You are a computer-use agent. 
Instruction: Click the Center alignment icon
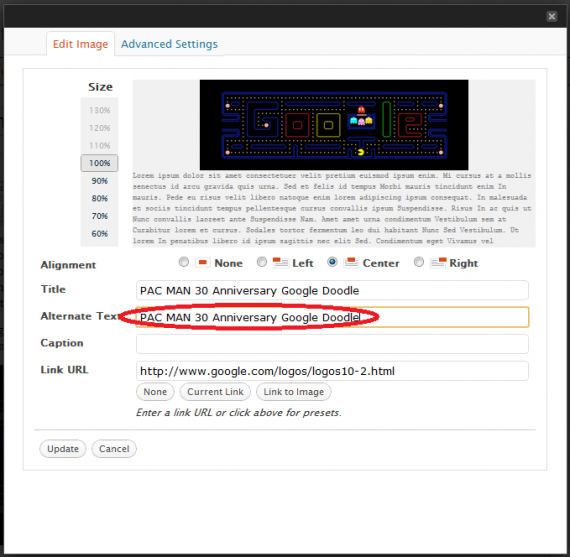[x=351, y=262]
